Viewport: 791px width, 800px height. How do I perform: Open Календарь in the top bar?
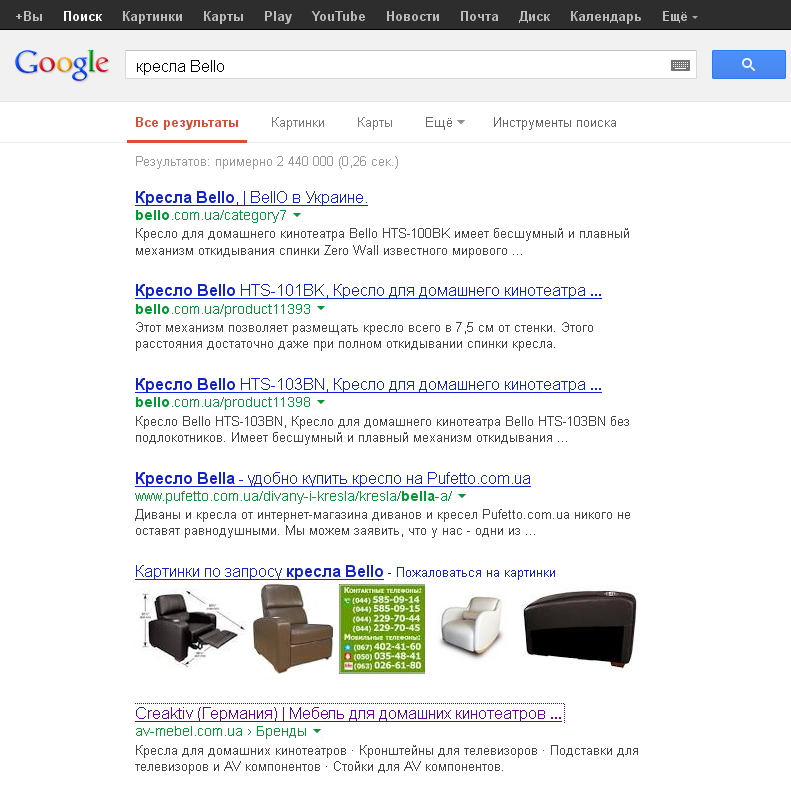[x=605, y=16]
